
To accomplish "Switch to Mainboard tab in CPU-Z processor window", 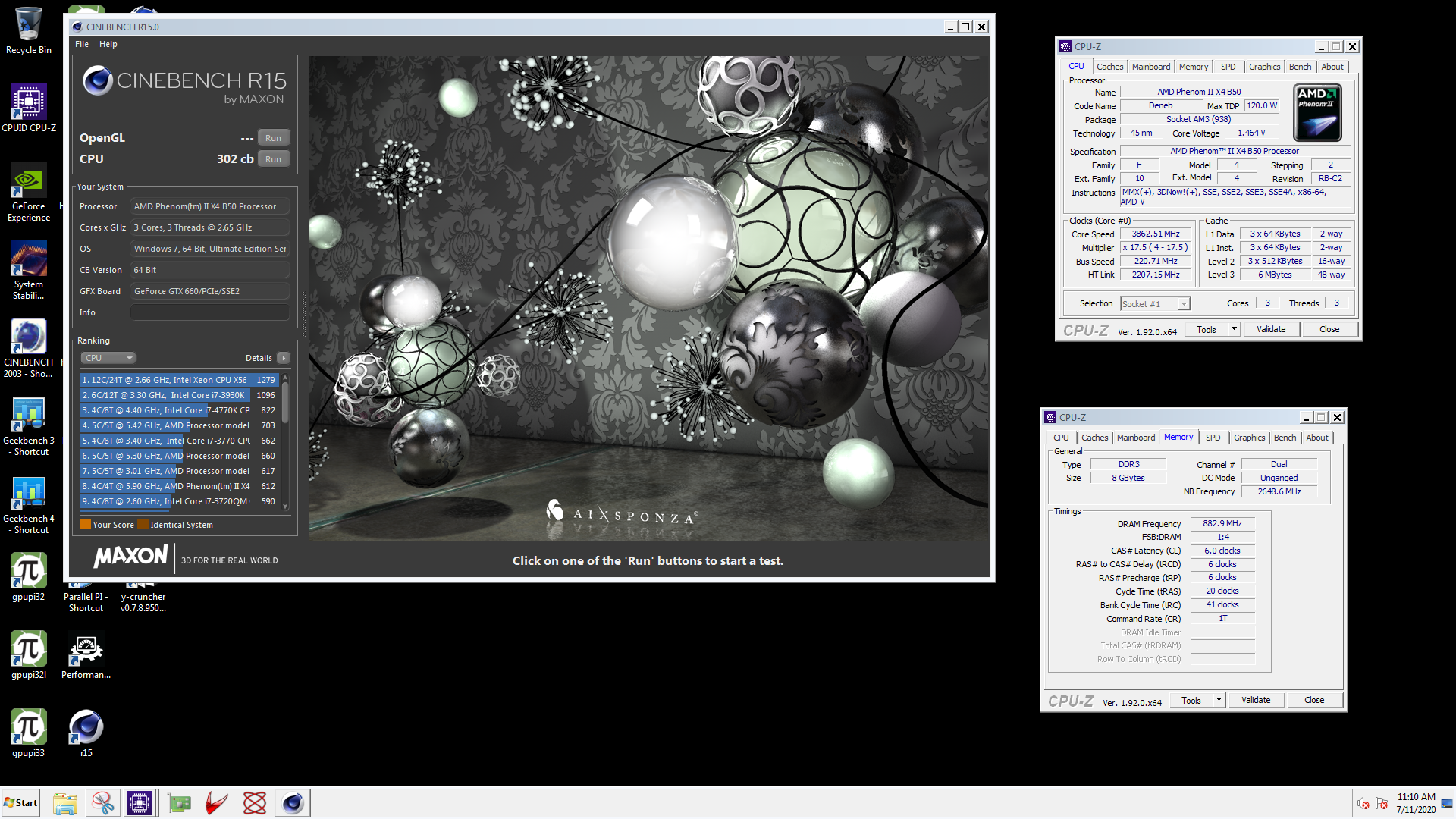I will (x=1150, y=67).
